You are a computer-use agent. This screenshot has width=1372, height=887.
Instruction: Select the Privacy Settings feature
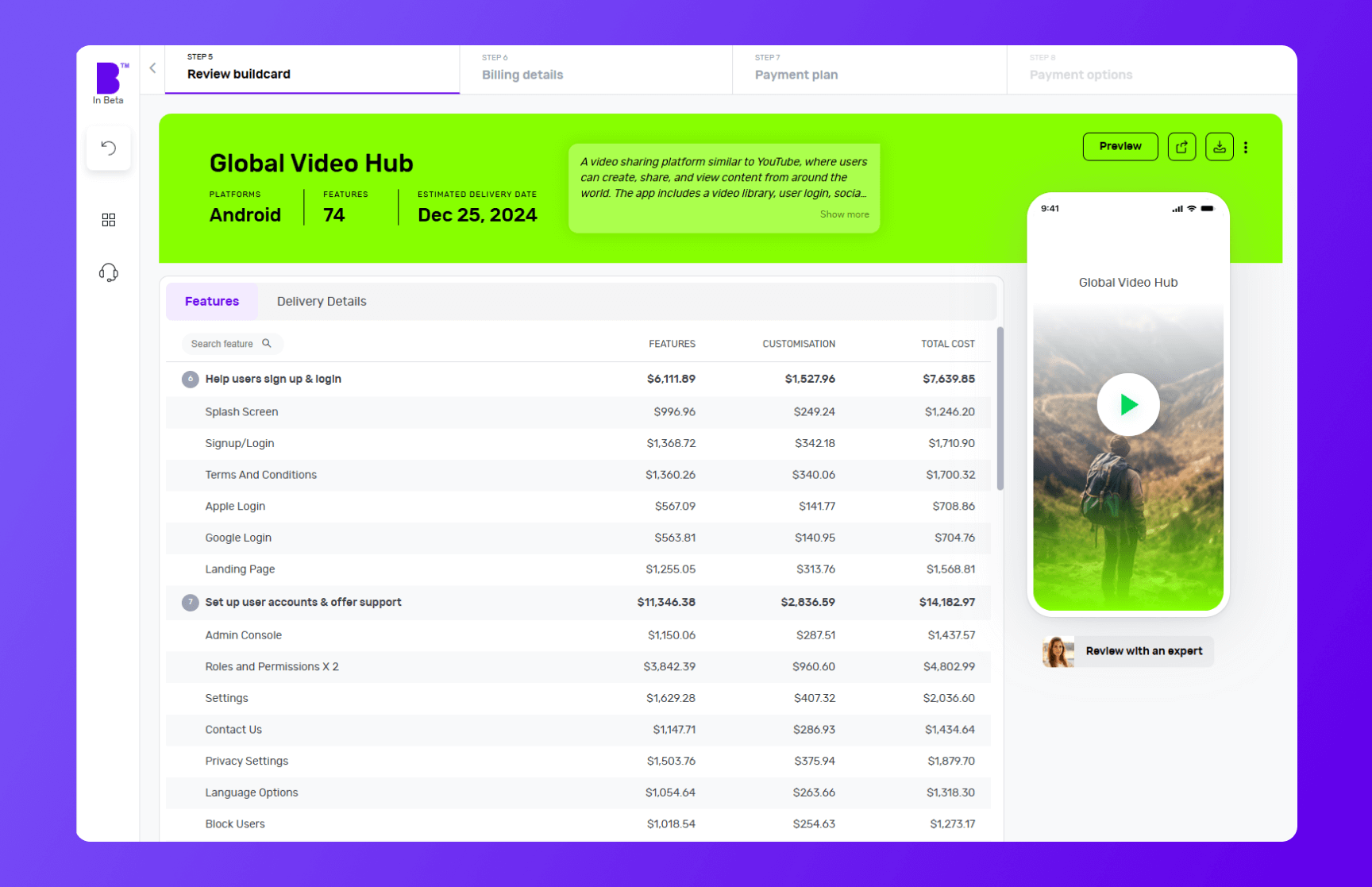(578, 761)
